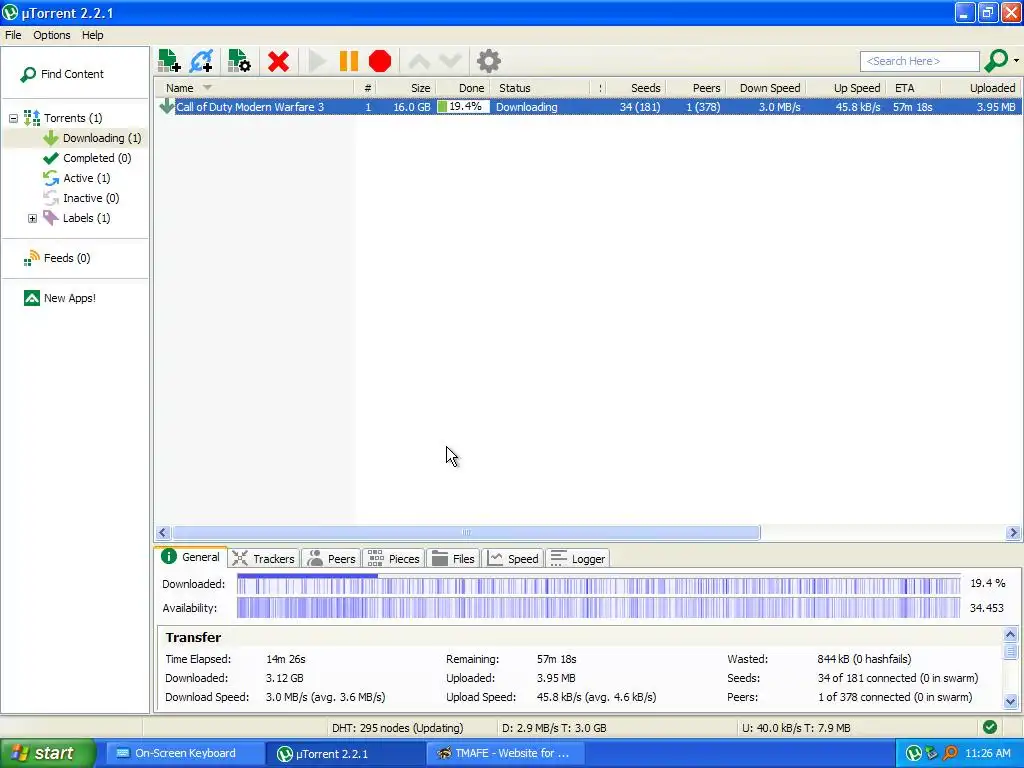Image resolution: width=1024 pixels, height=768 pixels.
Task: Click the D: 2.9 MB/s status bar entry
Action: coord(554,728)
